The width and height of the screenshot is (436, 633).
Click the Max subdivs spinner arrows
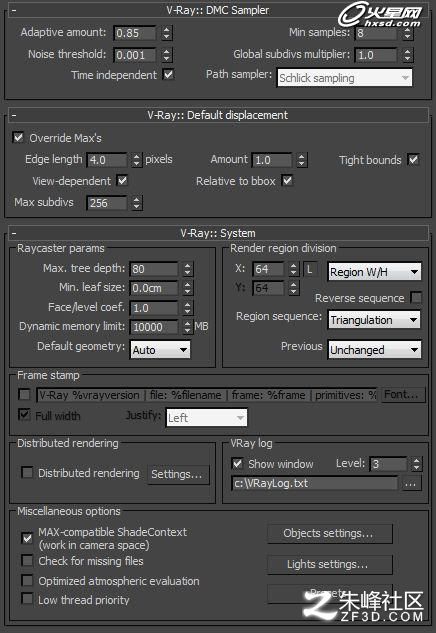137,203
